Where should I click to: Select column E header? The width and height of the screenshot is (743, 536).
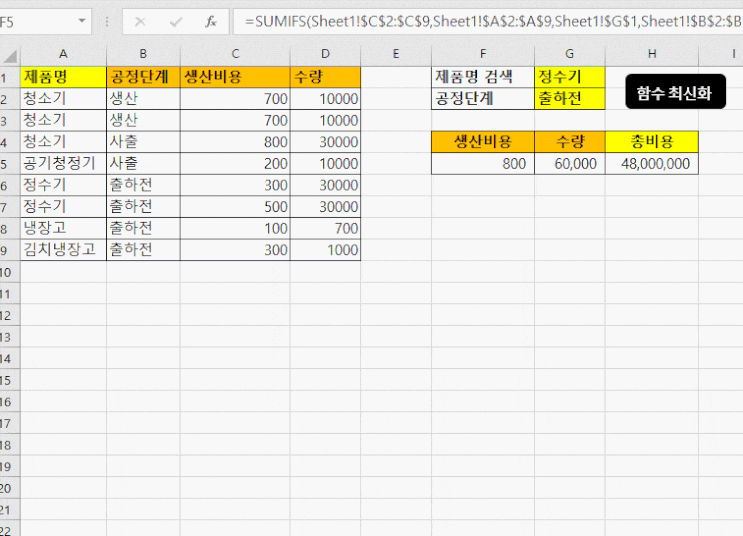click(x=396, y=54)
